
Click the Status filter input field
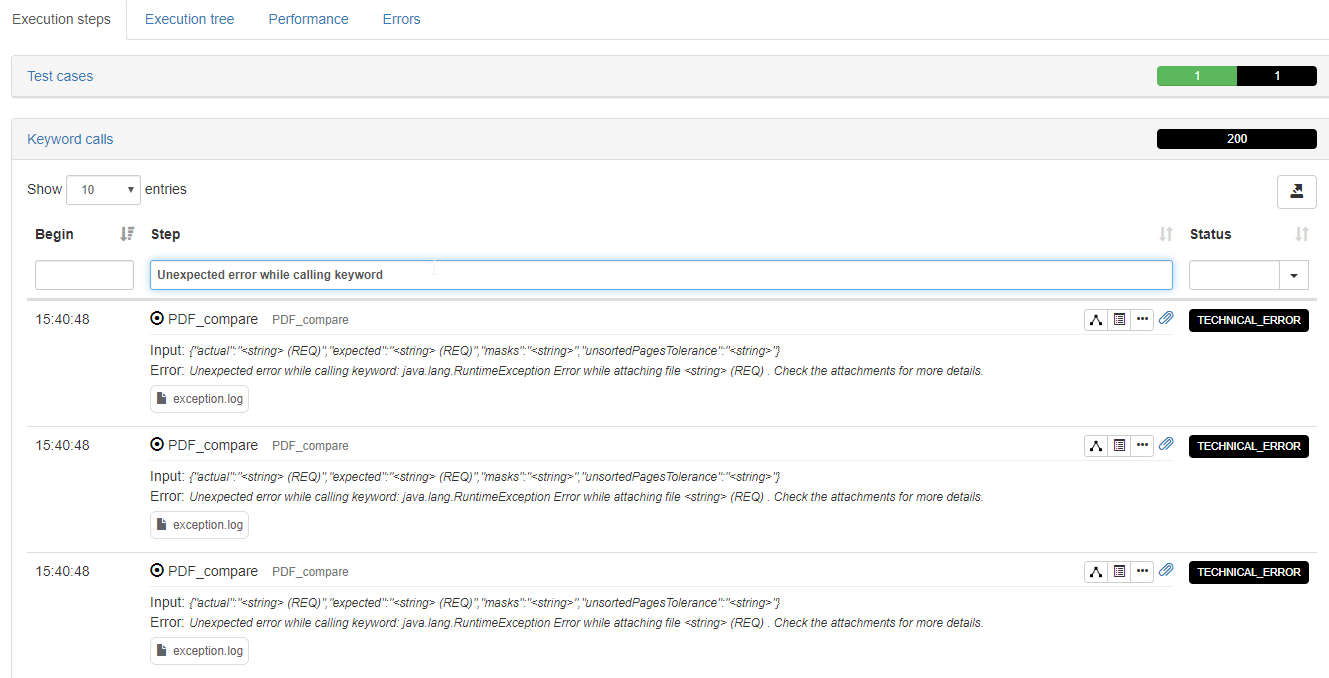[x=1234, y=275]
